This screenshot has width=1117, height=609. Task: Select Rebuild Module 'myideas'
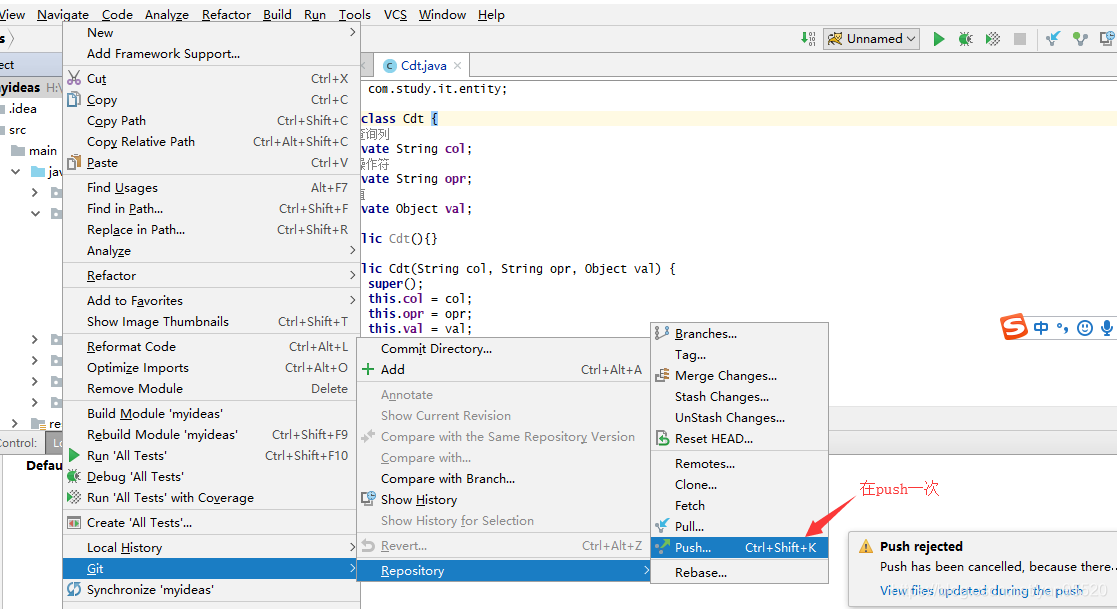point(211,434)
